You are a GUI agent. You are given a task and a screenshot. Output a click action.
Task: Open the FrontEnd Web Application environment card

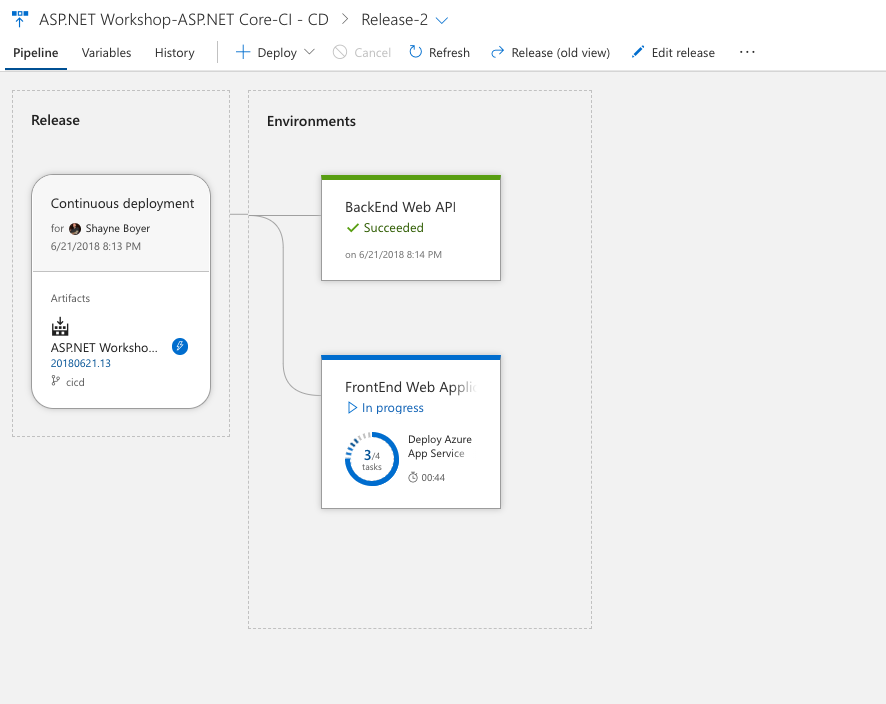[411, 432]
